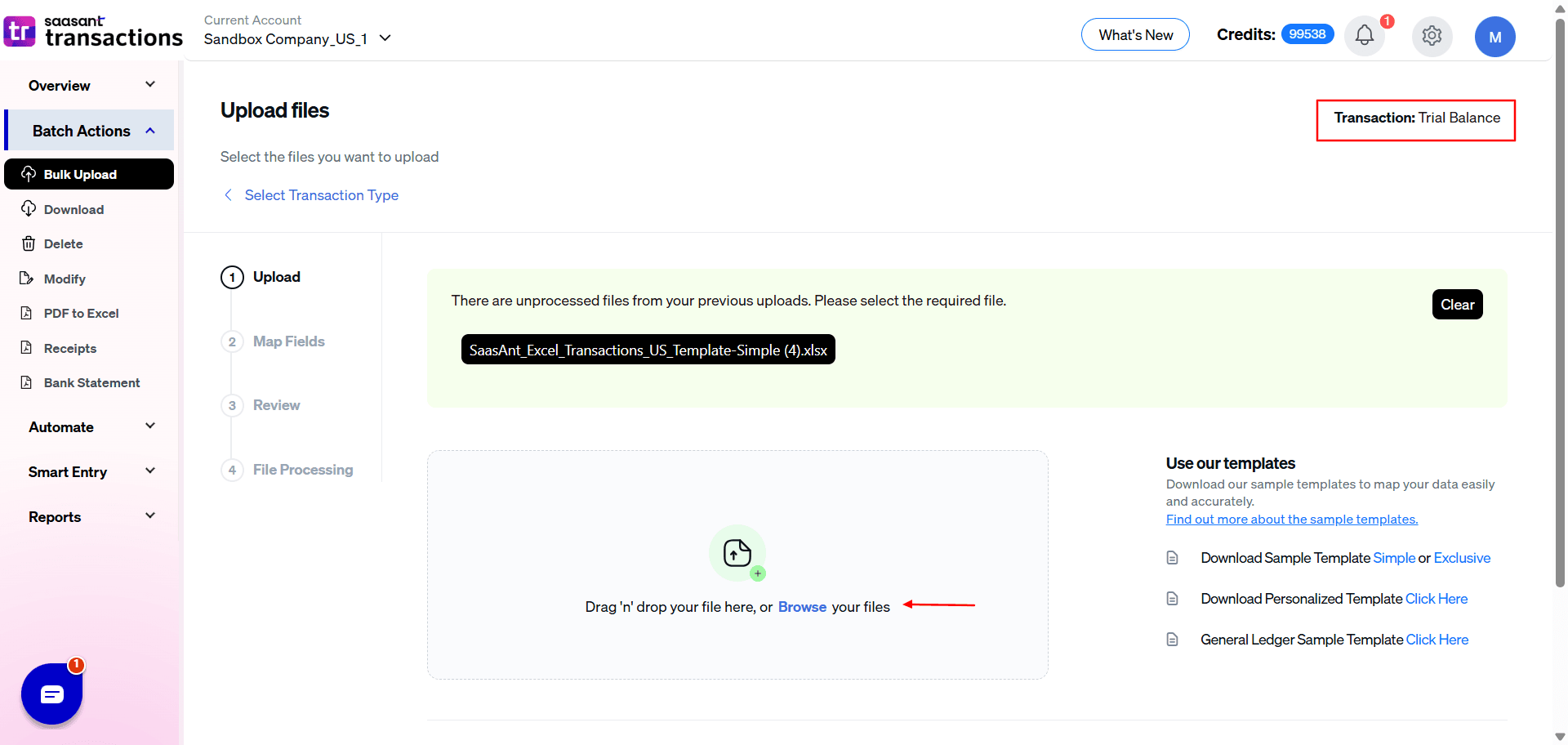Click the Smart Entry sidebar heading
This screenshot has height=745, width=1568.
68,472
